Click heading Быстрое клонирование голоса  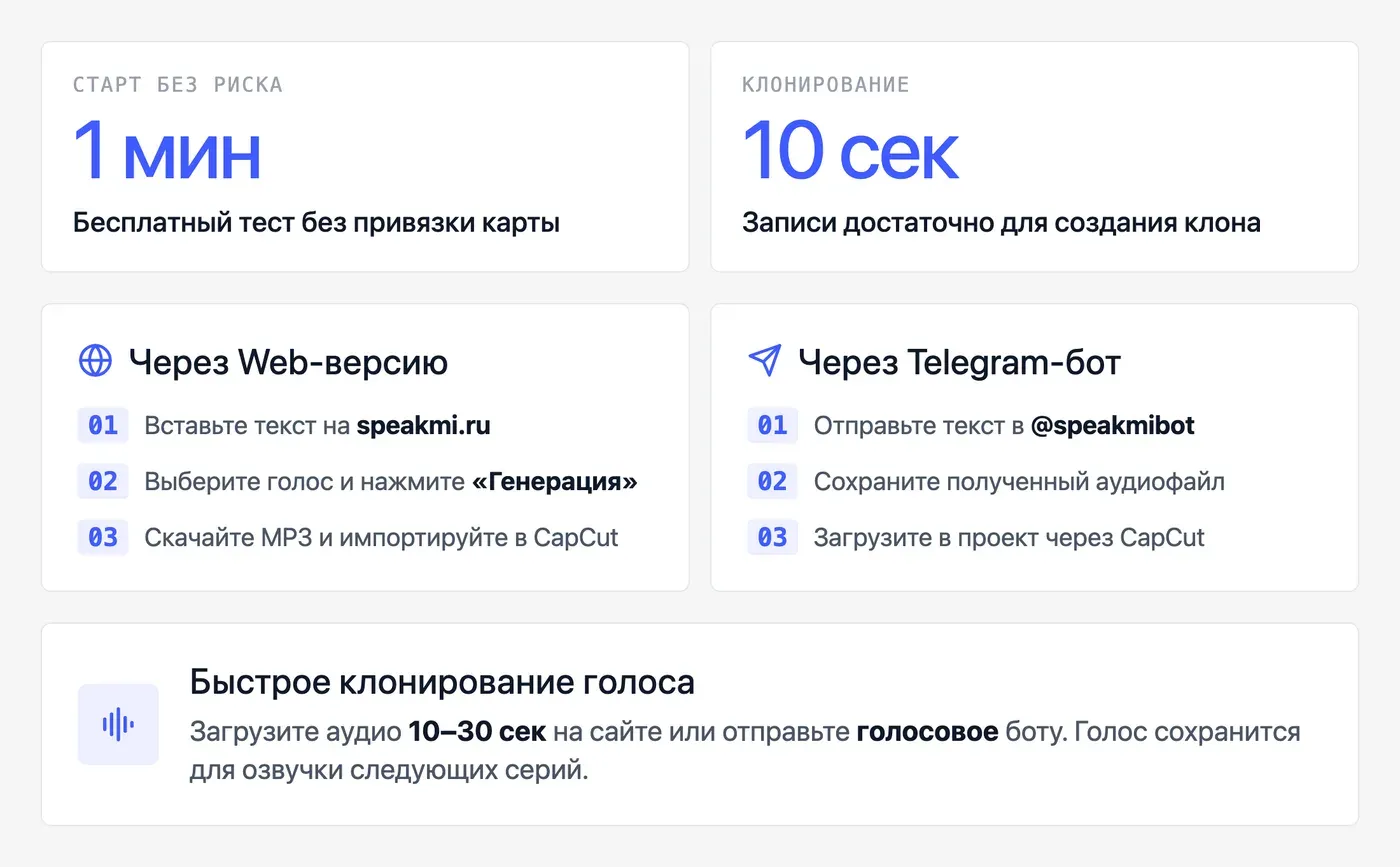click(442, 683)
